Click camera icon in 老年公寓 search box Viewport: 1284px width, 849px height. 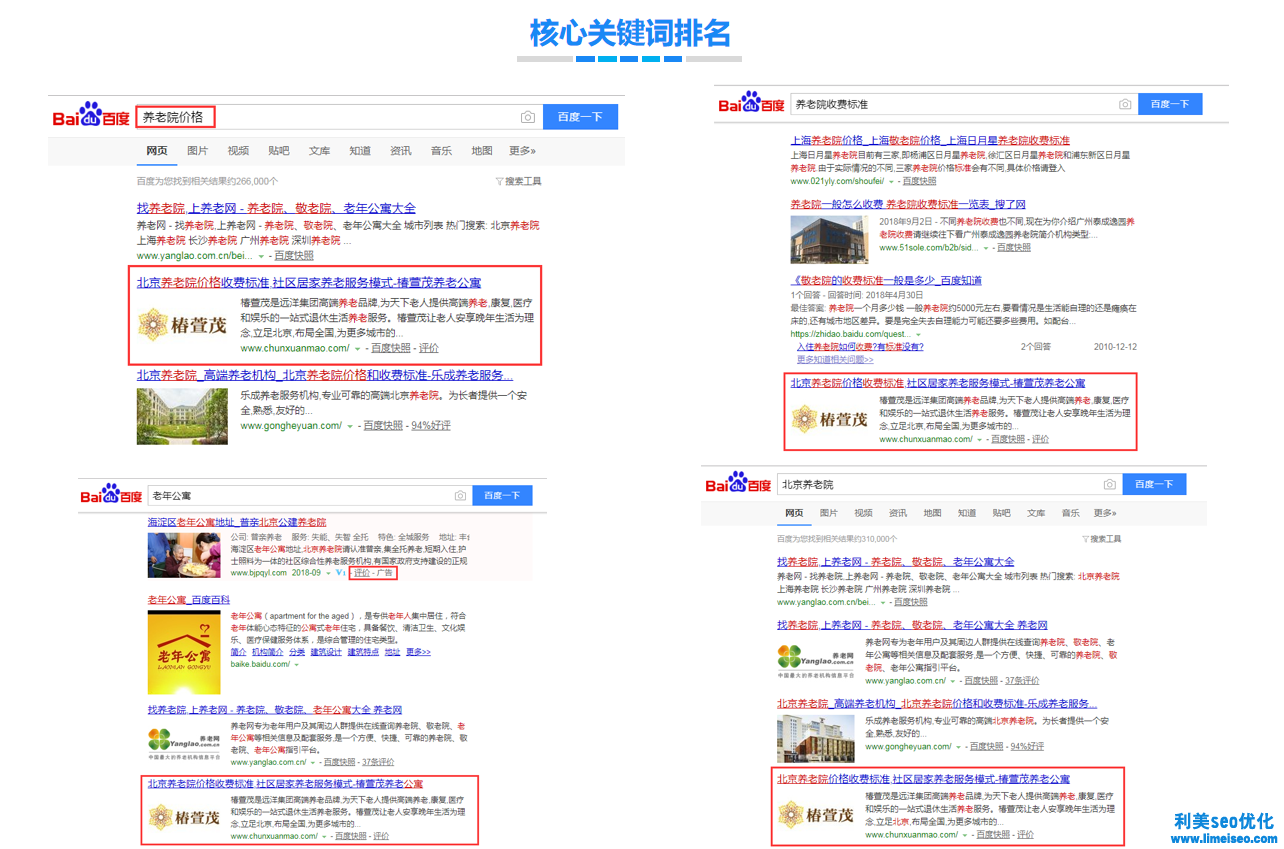click(460, 496)
